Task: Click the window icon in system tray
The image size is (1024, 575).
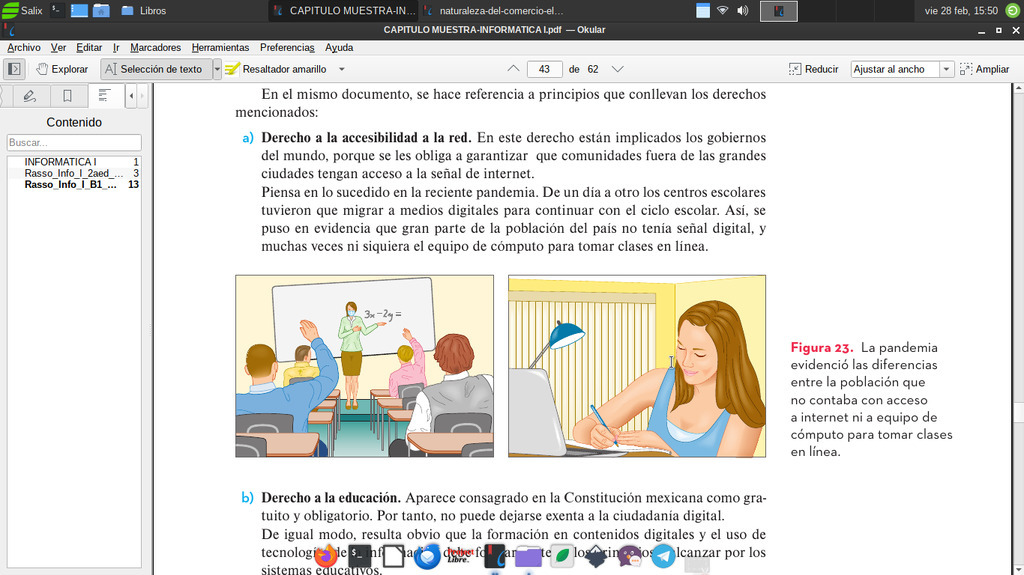Action: [x=703, y=10]
